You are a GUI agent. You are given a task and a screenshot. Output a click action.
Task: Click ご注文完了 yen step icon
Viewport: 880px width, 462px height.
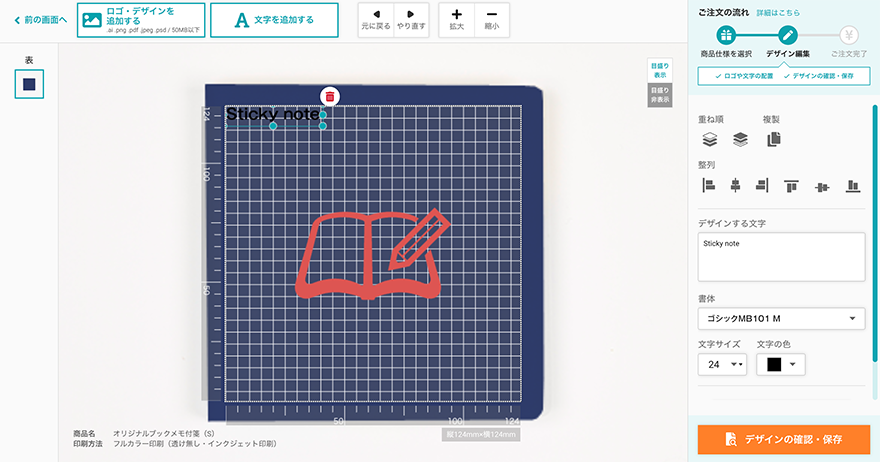click(849, 35)
